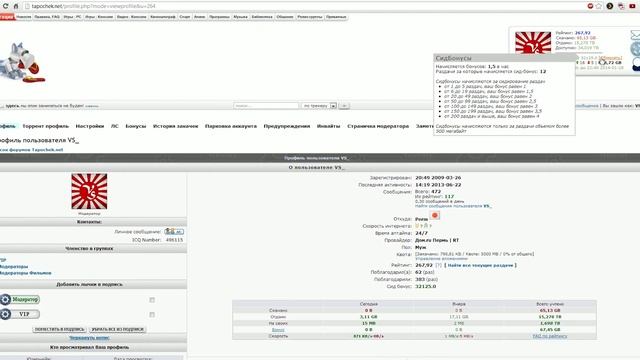Click the VIP badge icon
Screen dimensions: 640x360
20,314
